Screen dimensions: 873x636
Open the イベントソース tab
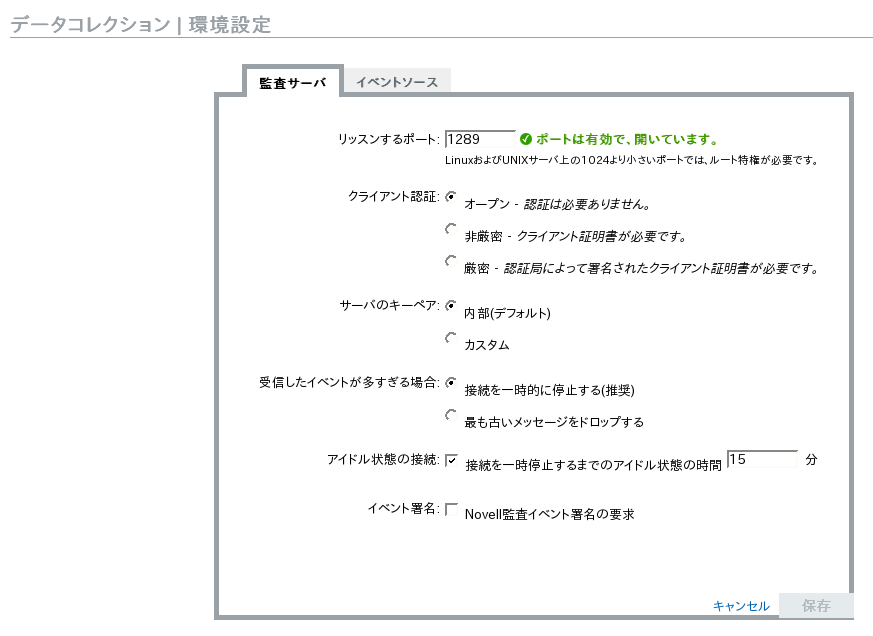(397, 82)
